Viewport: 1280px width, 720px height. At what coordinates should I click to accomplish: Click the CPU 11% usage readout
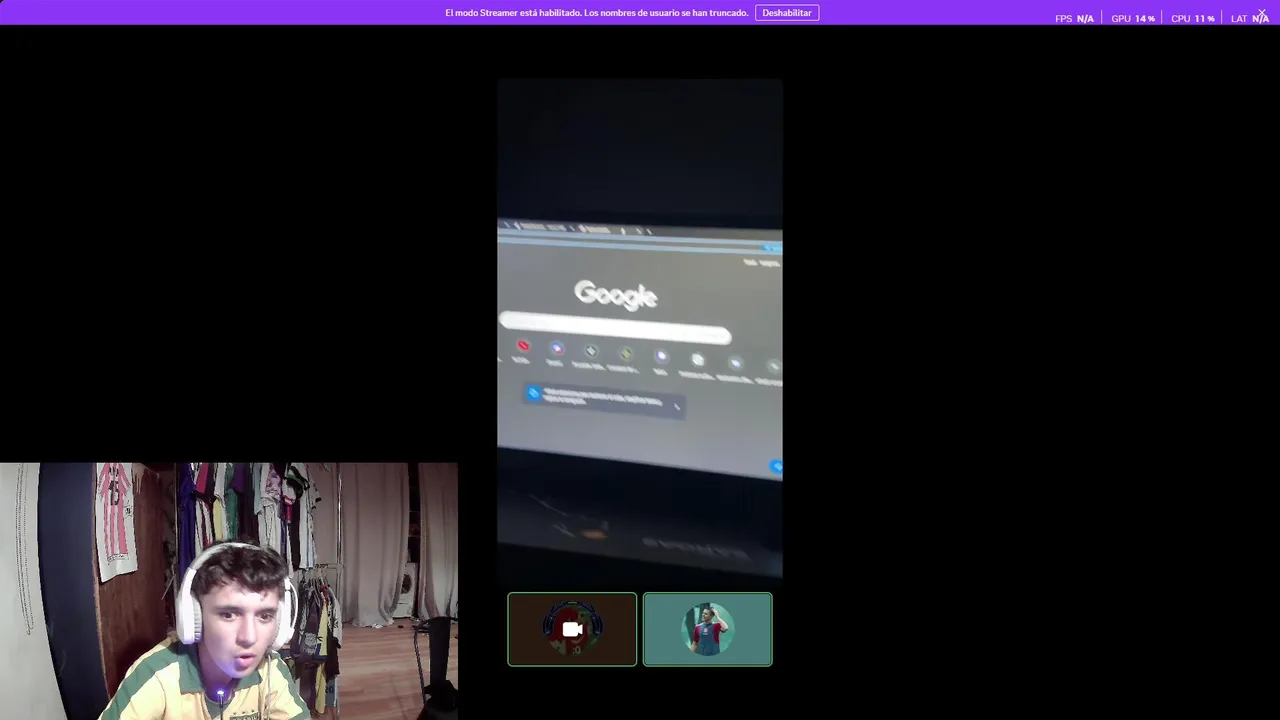tap(1193, 19)
